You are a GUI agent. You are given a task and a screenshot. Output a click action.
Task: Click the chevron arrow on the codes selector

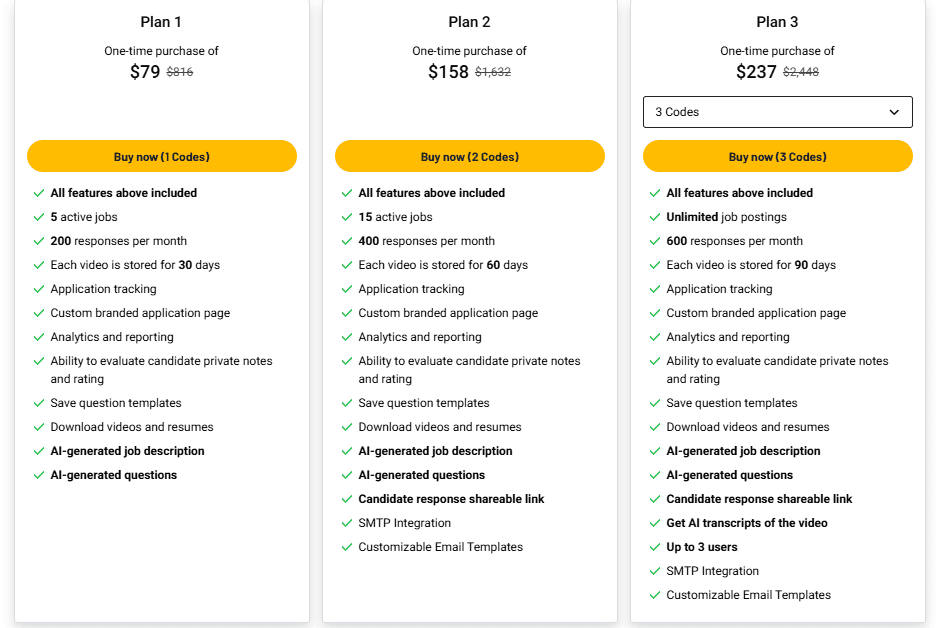pos(894,112)
